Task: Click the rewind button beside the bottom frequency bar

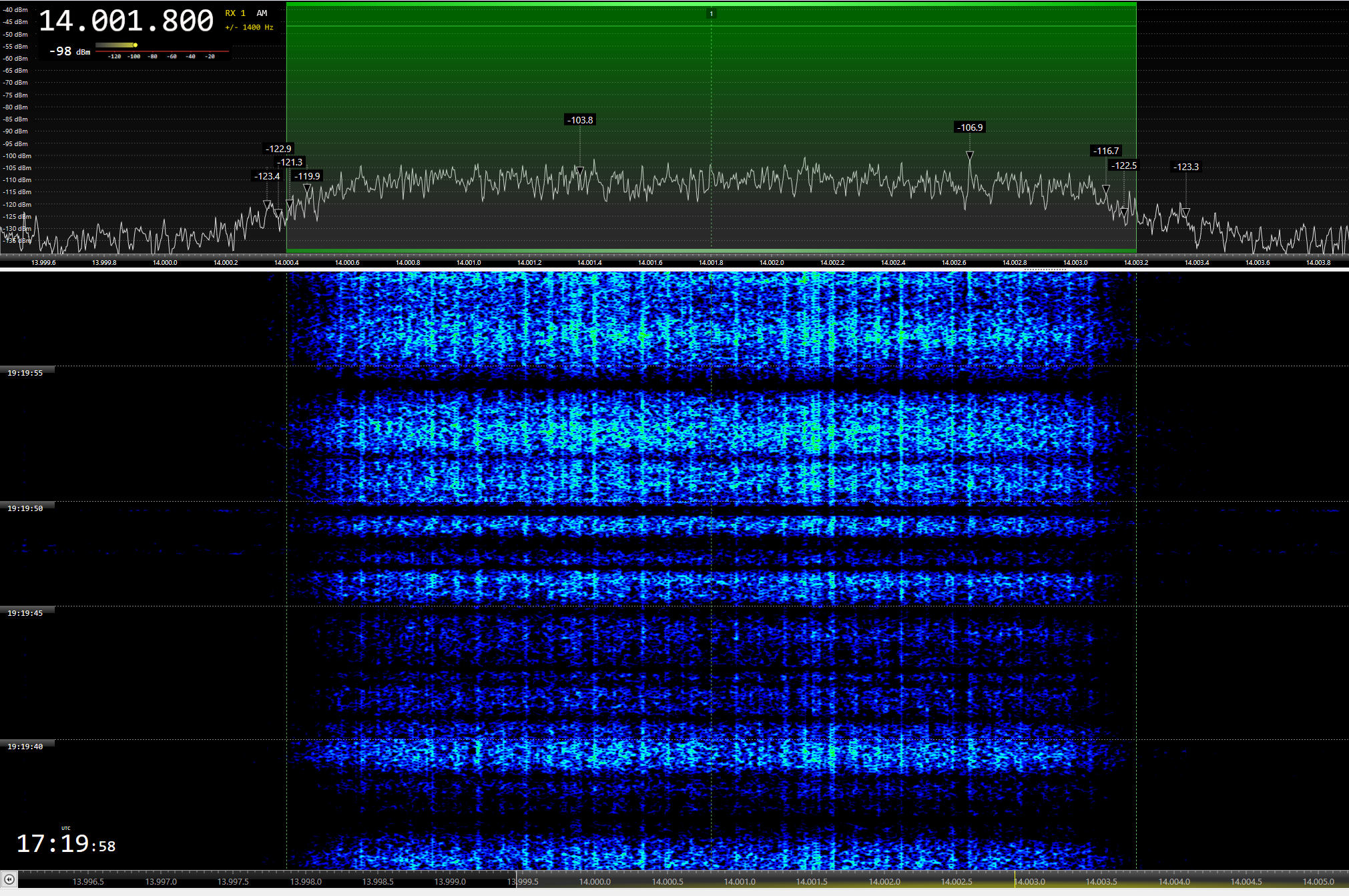Action: click(x=9, y=880)
